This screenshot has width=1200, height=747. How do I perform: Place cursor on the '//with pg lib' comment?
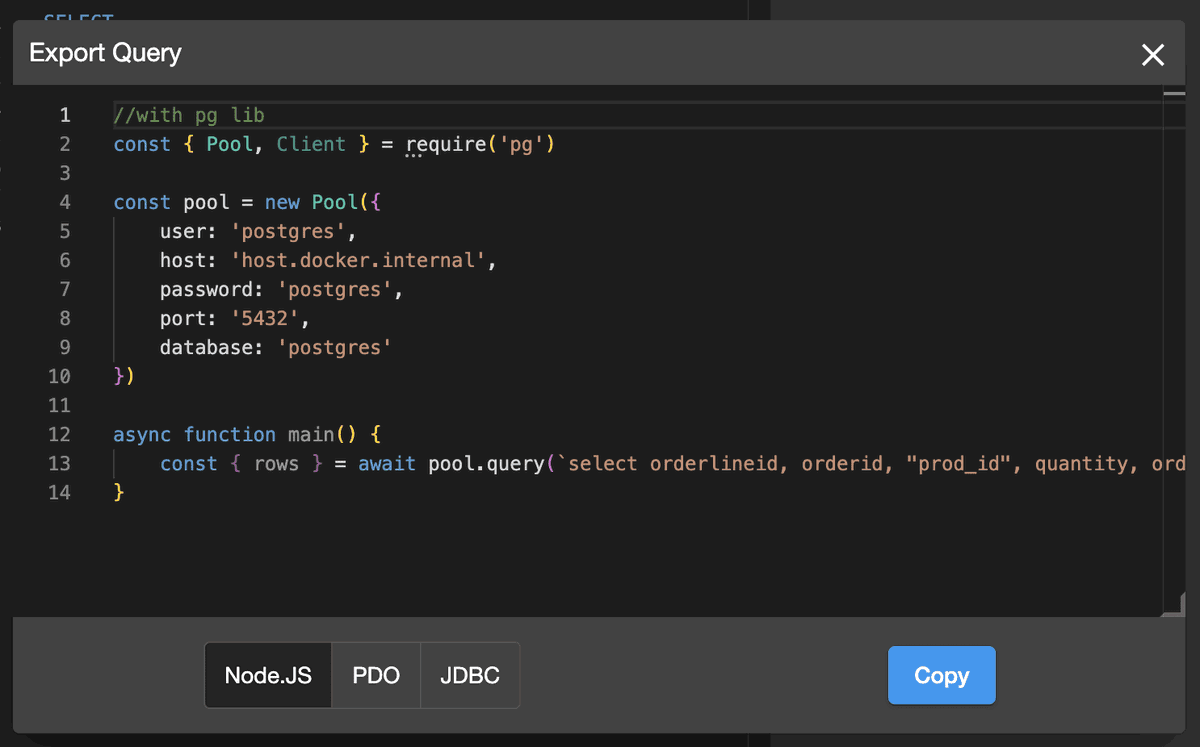click(x=189, y=115)
